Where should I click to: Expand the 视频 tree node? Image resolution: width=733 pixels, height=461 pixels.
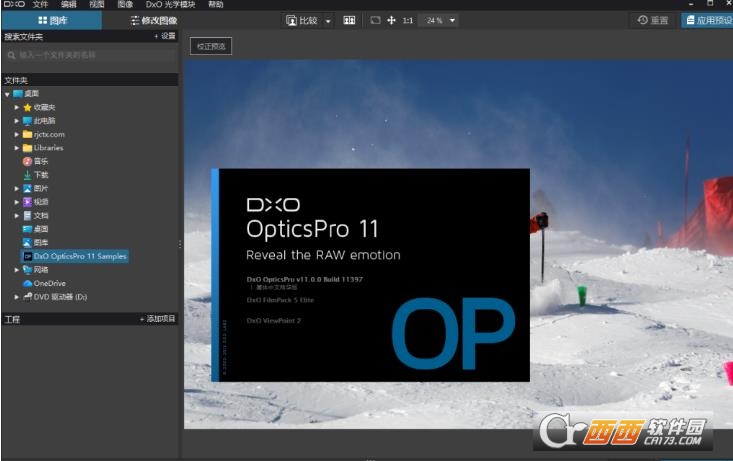16,202
